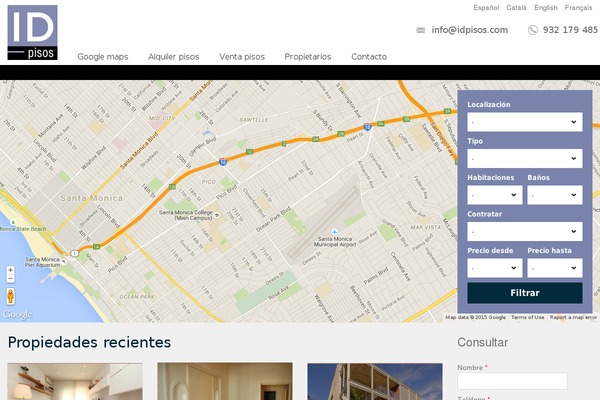Viewport: 600px width, 400px height.
Task: Click the phone handset icon
Action: (x=533, y=30)
